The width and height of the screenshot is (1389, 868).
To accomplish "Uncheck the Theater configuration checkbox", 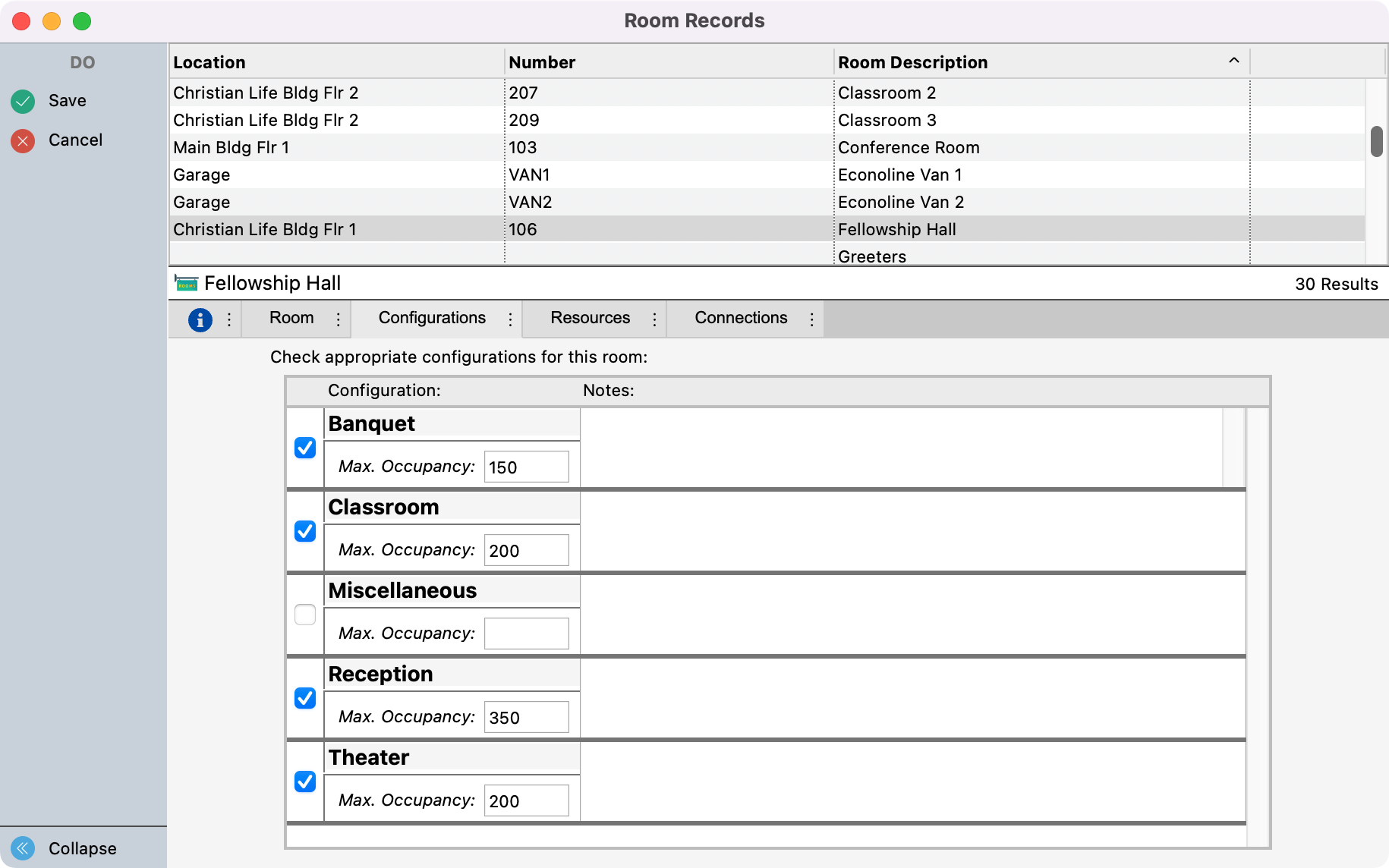I will [x=305, y=782].
